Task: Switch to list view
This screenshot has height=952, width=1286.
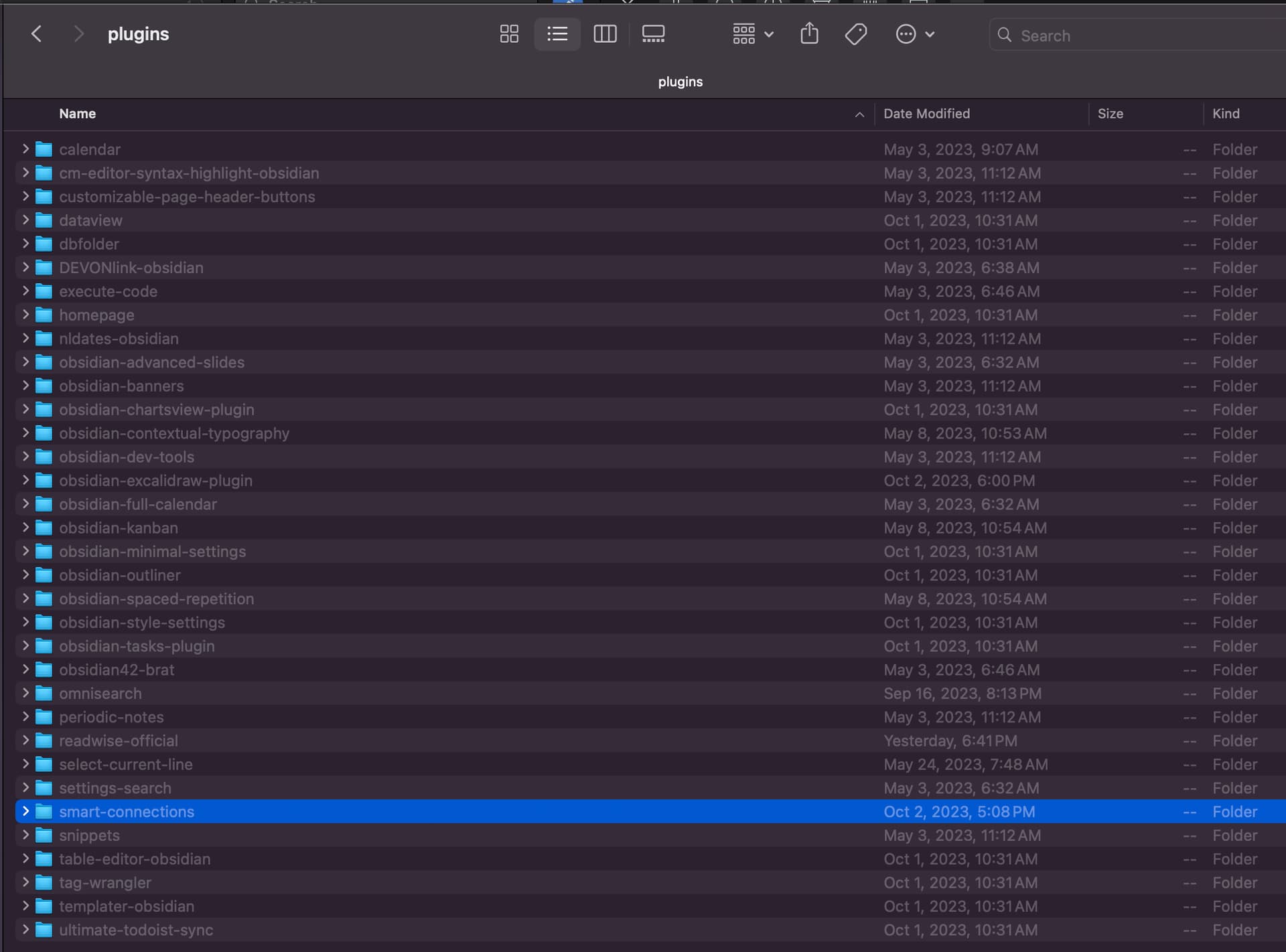Action: [x=557, y=34]
